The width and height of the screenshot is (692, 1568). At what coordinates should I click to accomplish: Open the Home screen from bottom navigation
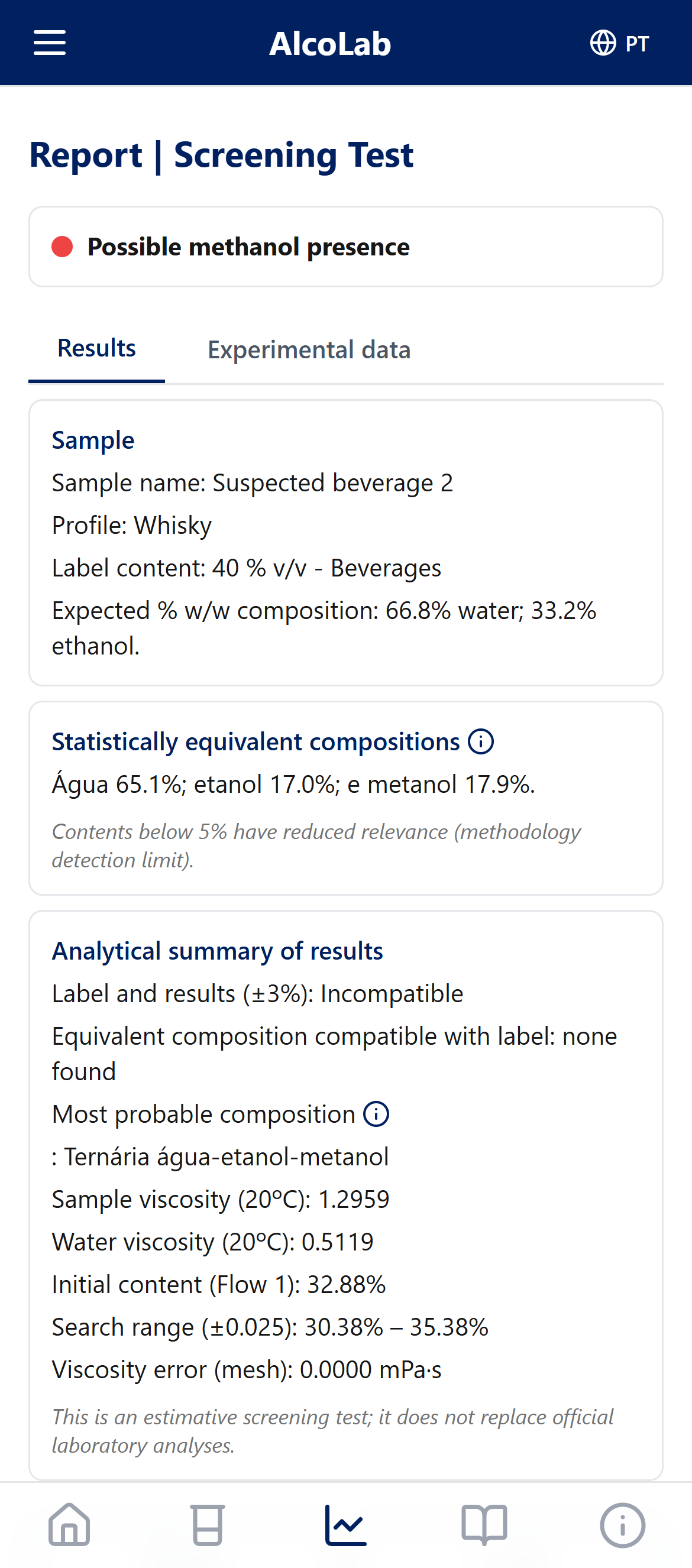pyautogui.click(x=69, y=1524)
